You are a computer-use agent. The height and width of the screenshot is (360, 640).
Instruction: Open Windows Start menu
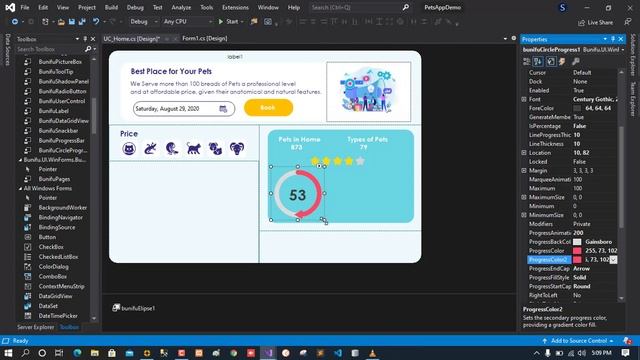(8, 353)
